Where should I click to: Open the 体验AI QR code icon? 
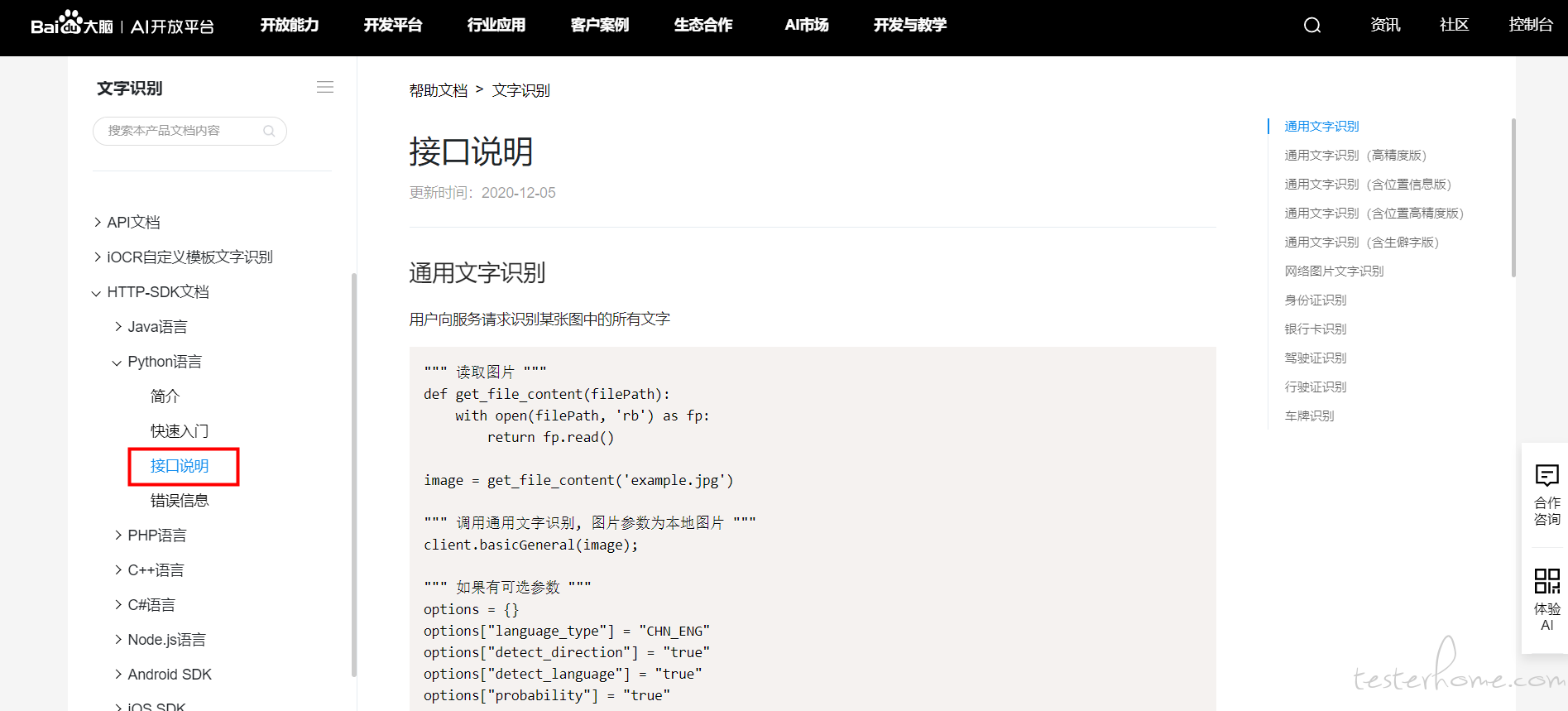tap(1547, 580)
